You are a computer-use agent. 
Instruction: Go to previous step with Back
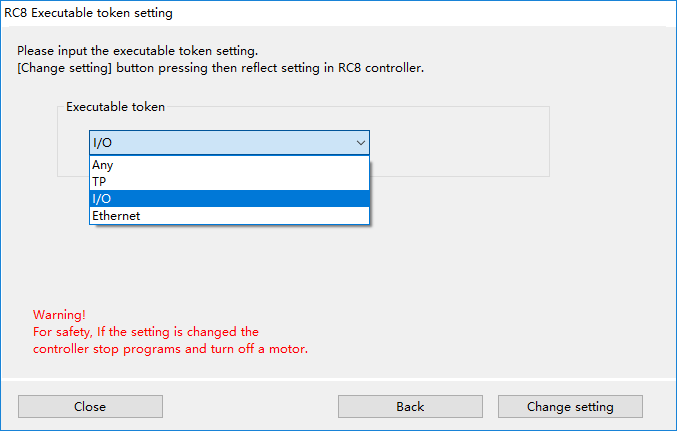pyautogui.click(x=410, y=406)
